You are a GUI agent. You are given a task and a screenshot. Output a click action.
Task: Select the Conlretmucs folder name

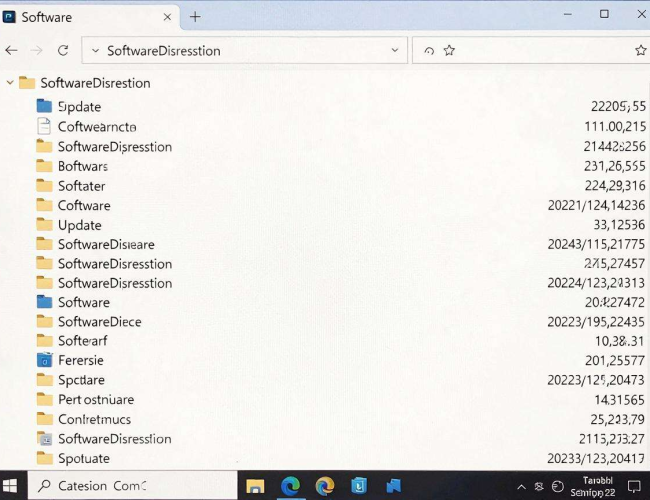95,419
